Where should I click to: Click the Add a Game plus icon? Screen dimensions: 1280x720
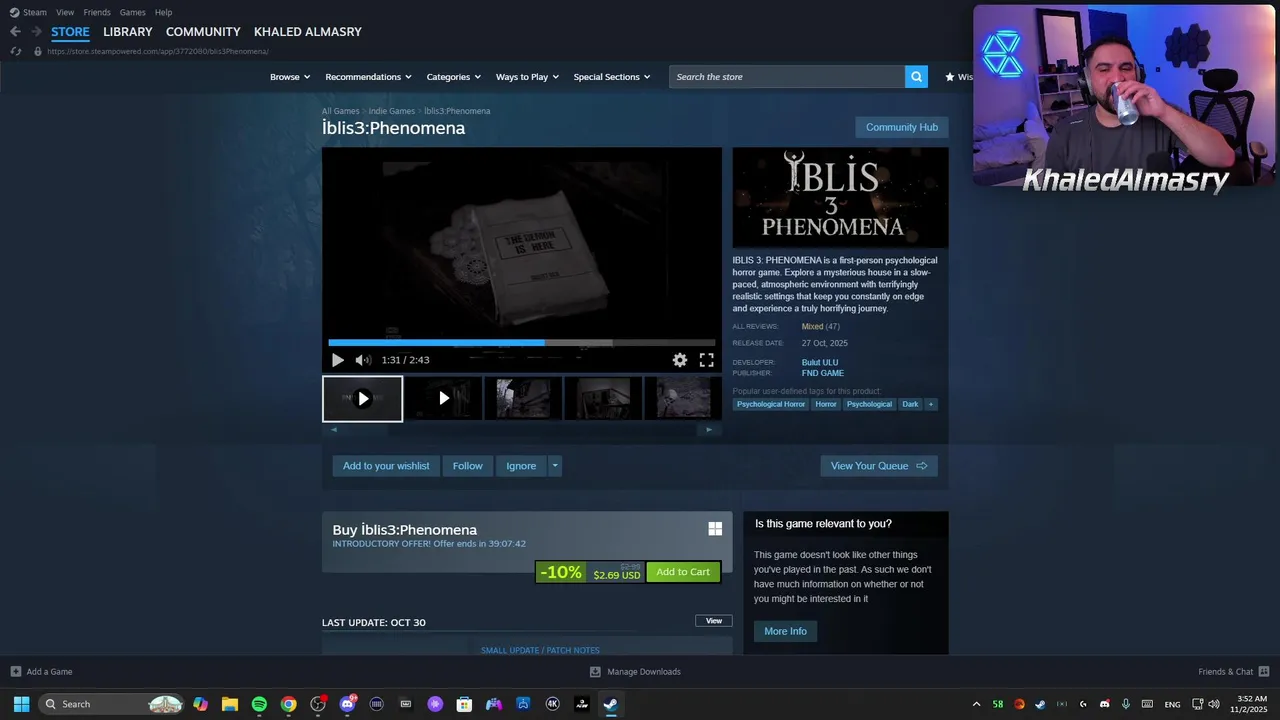[15, 672]
